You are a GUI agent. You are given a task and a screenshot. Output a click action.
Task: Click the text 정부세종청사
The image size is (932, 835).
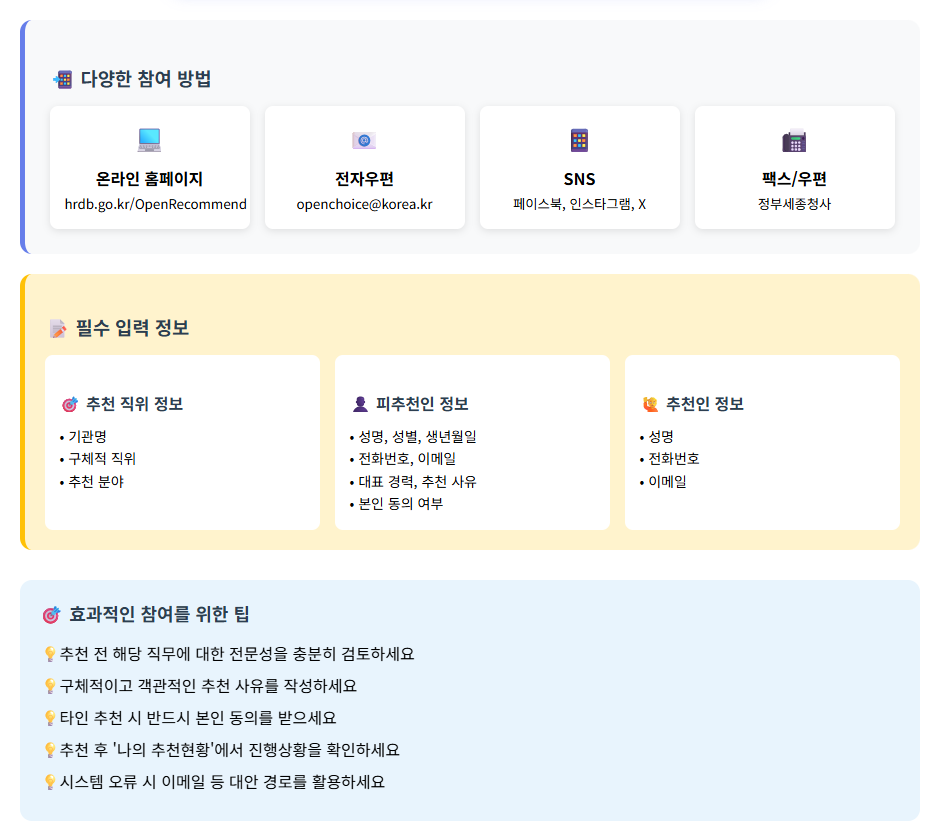(x=794, y=204)
